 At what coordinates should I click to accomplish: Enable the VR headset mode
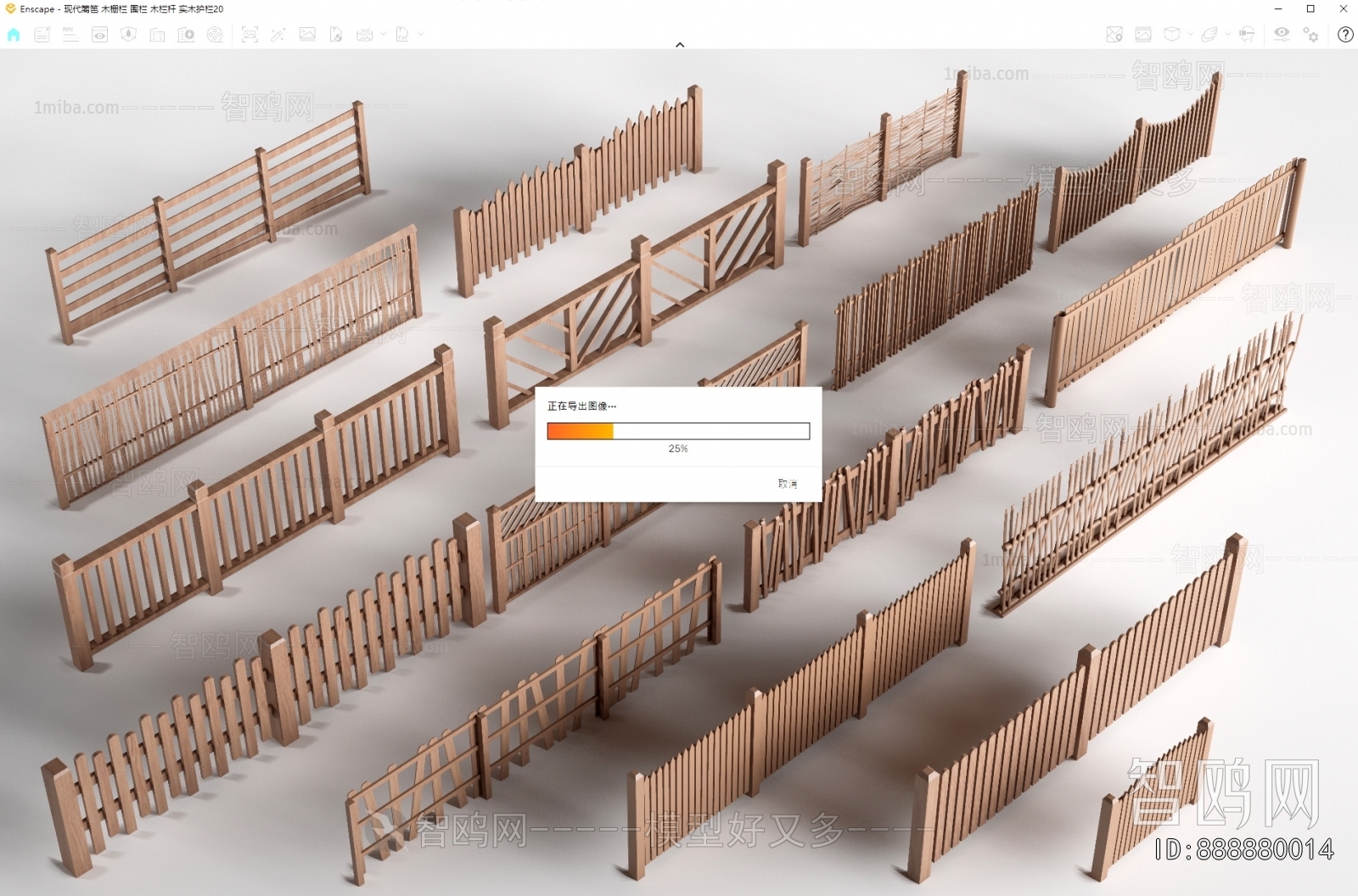click(x=1247, y=35)
